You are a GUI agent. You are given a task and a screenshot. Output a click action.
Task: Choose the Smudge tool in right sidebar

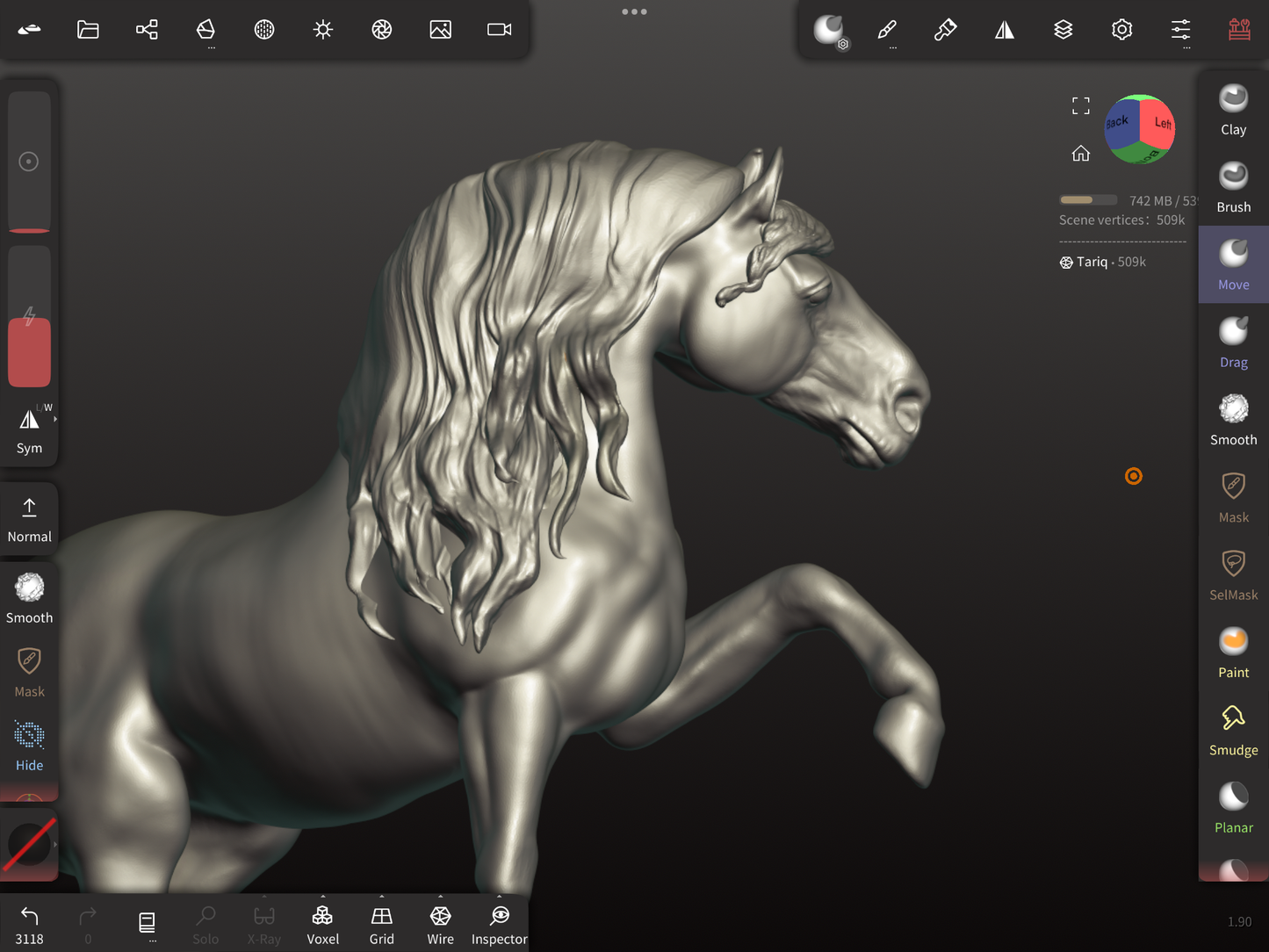pos(1233,730)
